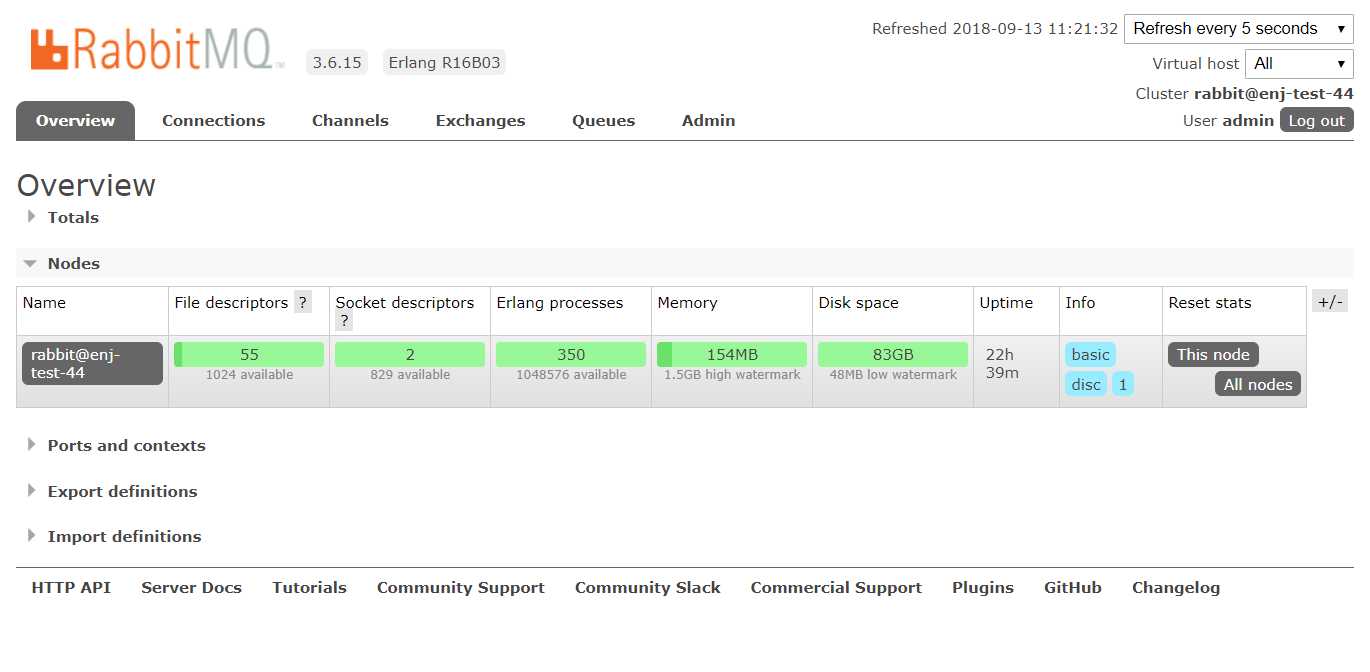Click the Name column header
The image size is (1370, 672).
click(44, 303)
